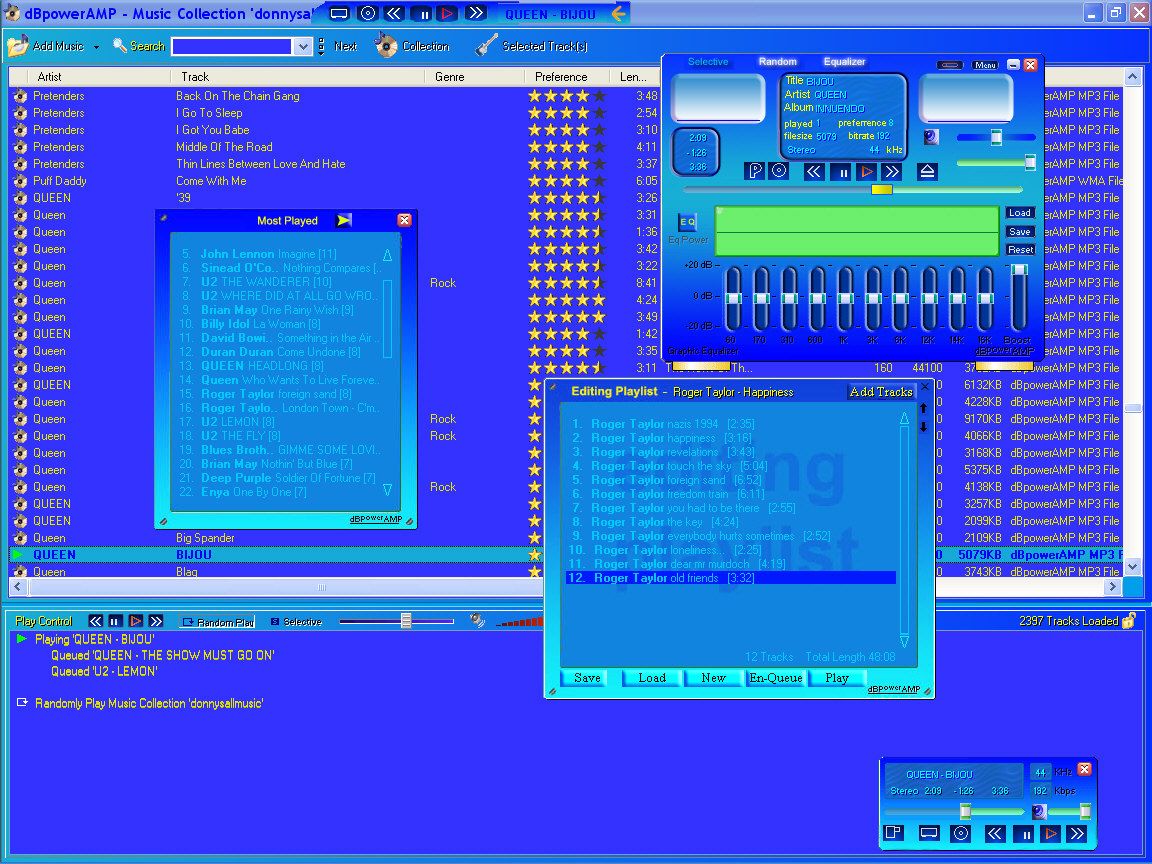
Task: Toggle Random Play in Play Control bar
Action: coord(217,622)
